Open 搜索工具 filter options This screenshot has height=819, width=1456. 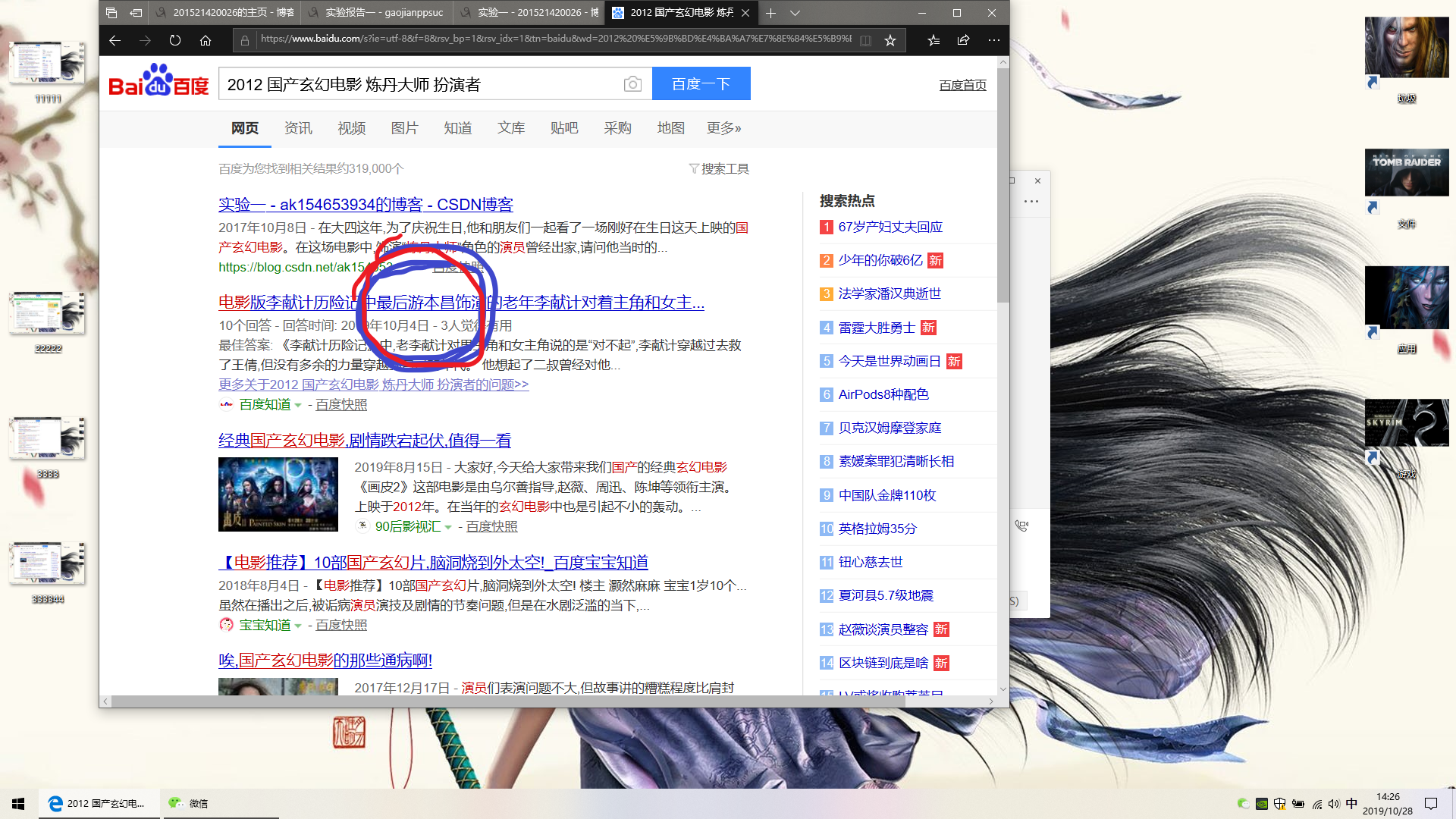click(x=719, y=168)
